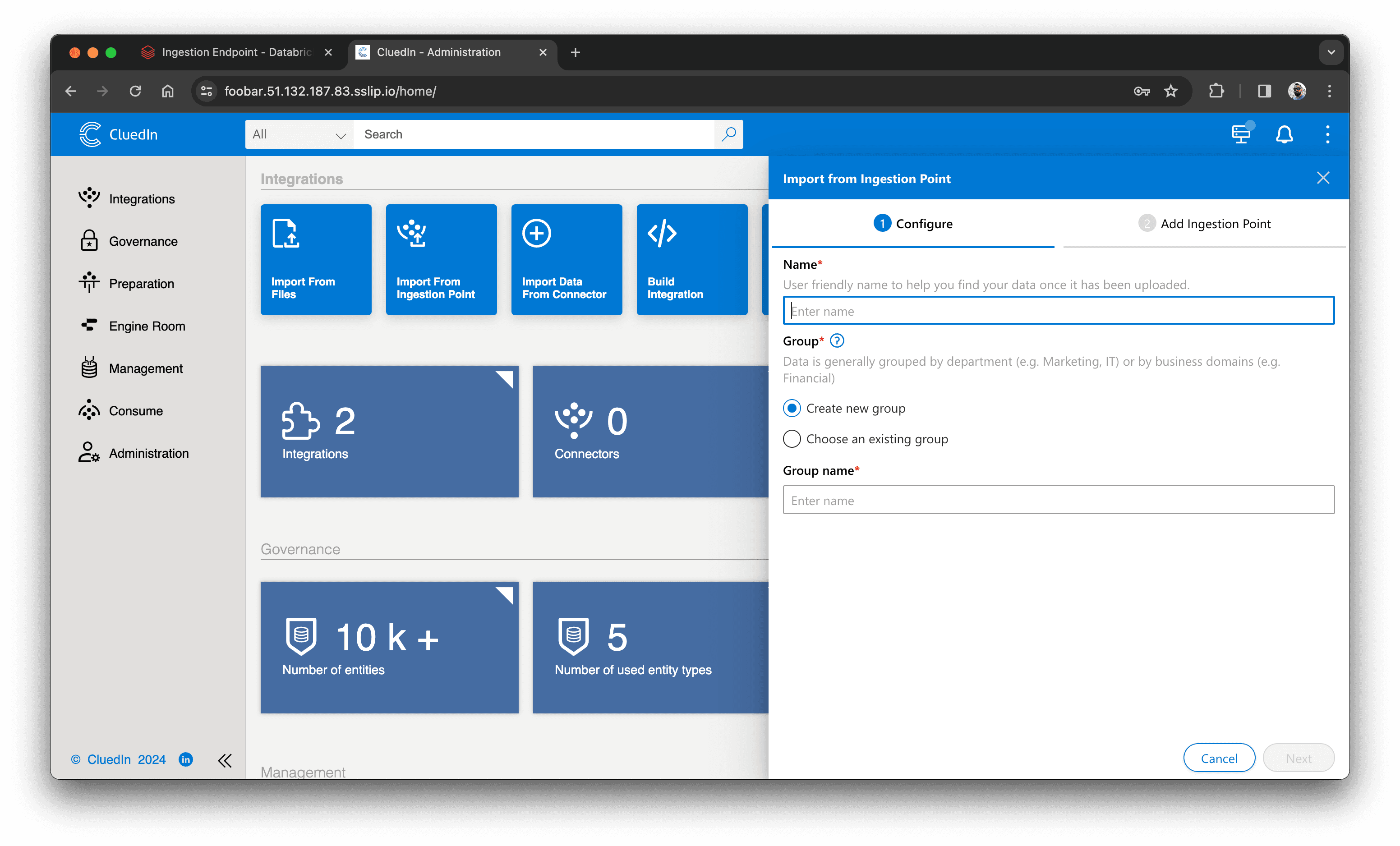Click the Integrations sidebar icon
The image size is (1400, 846).
89,198
